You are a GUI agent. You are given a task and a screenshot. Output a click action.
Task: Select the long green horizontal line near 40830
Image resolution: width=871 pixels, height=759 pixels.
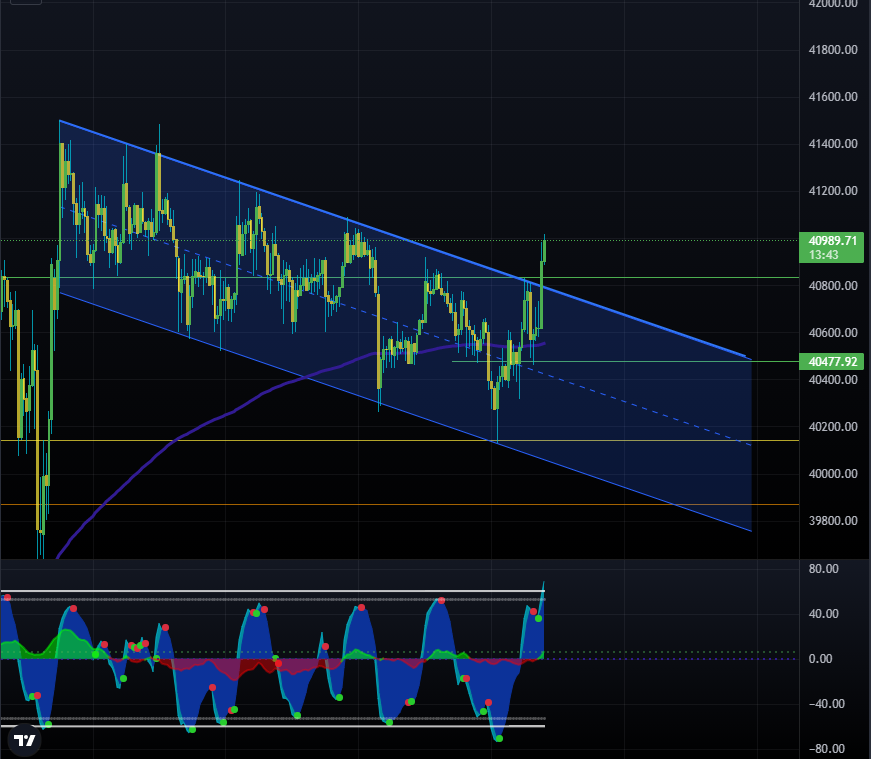[400, 277]
